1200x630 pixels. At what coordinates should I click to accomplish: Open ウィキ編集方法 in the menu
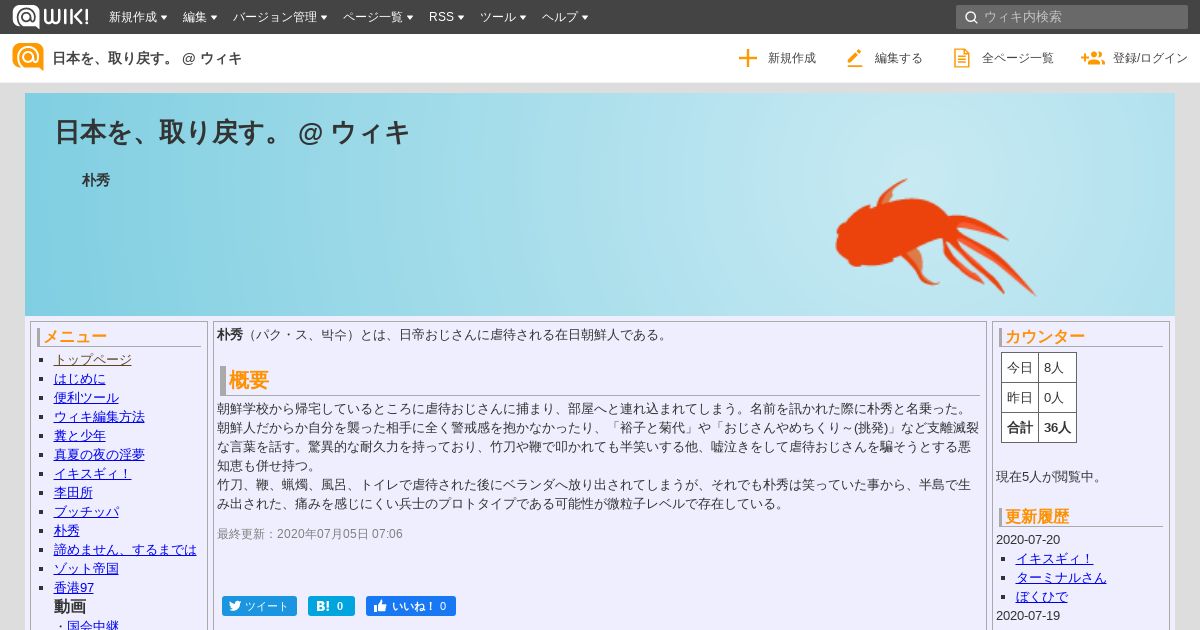(99, 416)
